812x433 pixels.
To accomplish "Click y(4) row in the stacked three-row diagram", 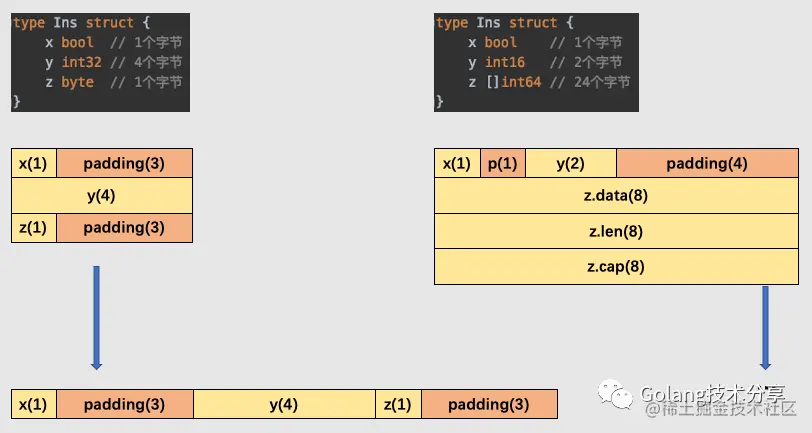I will tap(102, 196).
